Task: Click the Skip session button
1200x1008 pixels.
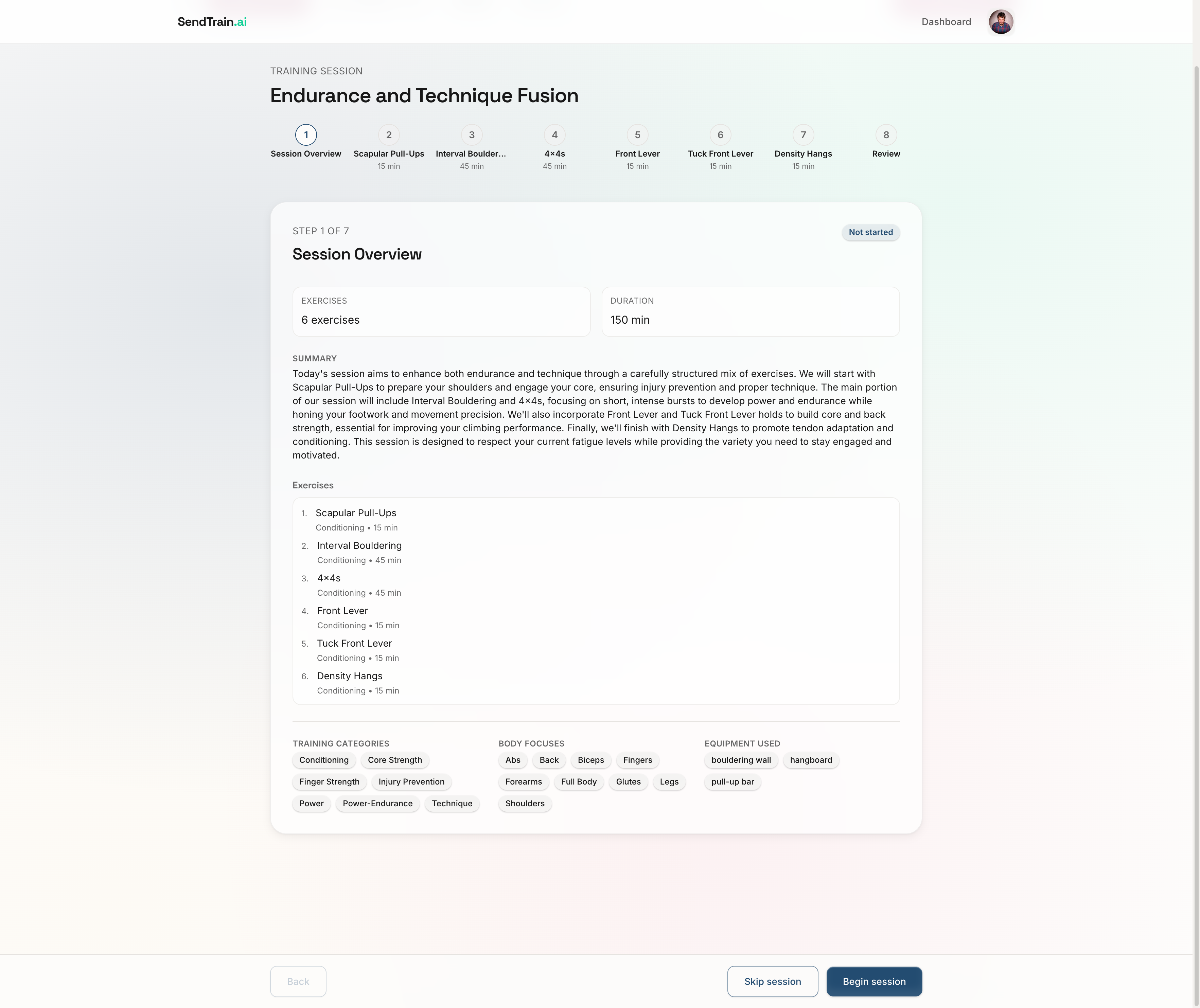Action: [x=772, y=981]
